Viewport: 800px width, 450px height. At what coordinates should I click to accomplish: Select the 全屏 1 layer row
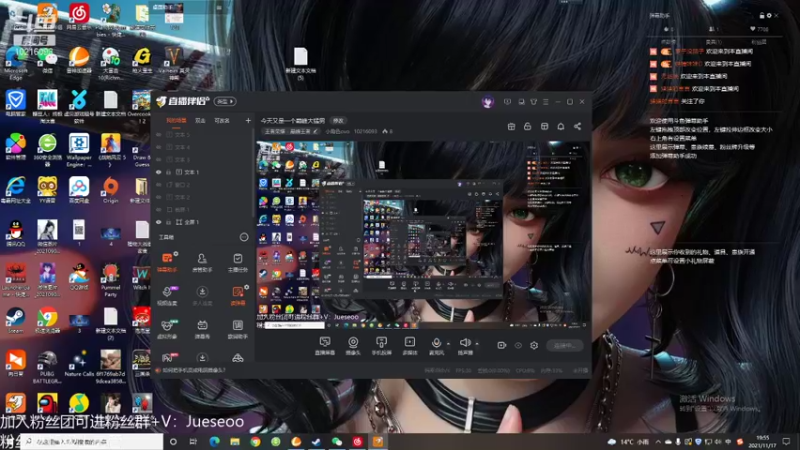[x=203, y=222]
